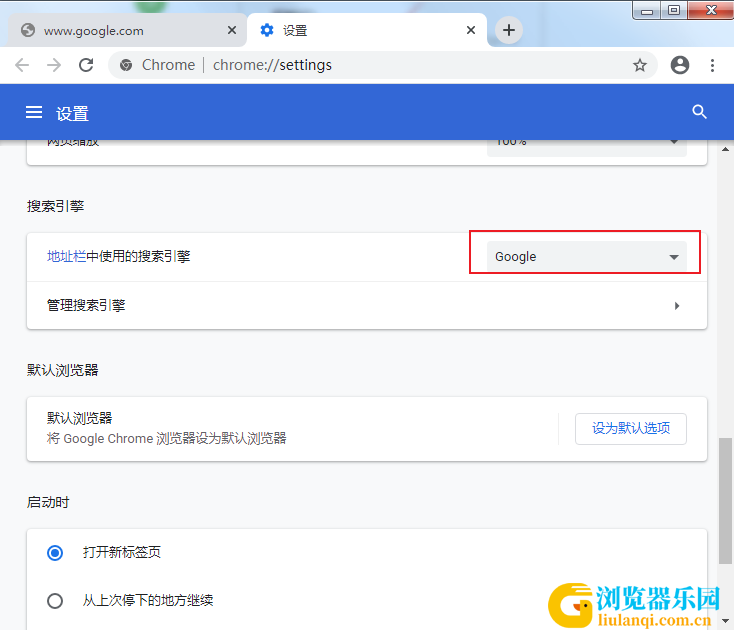Viewport: 734px width, 630px height.
Task: Click scrollbar up arrow
Action: (x=725, y=149)
